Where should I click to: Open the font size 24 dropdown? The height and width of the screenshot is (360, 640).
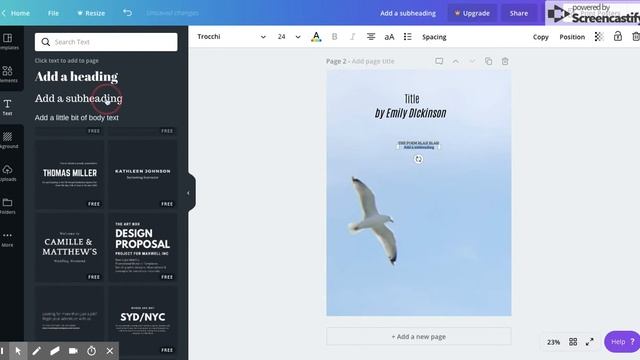pos(289,37)
